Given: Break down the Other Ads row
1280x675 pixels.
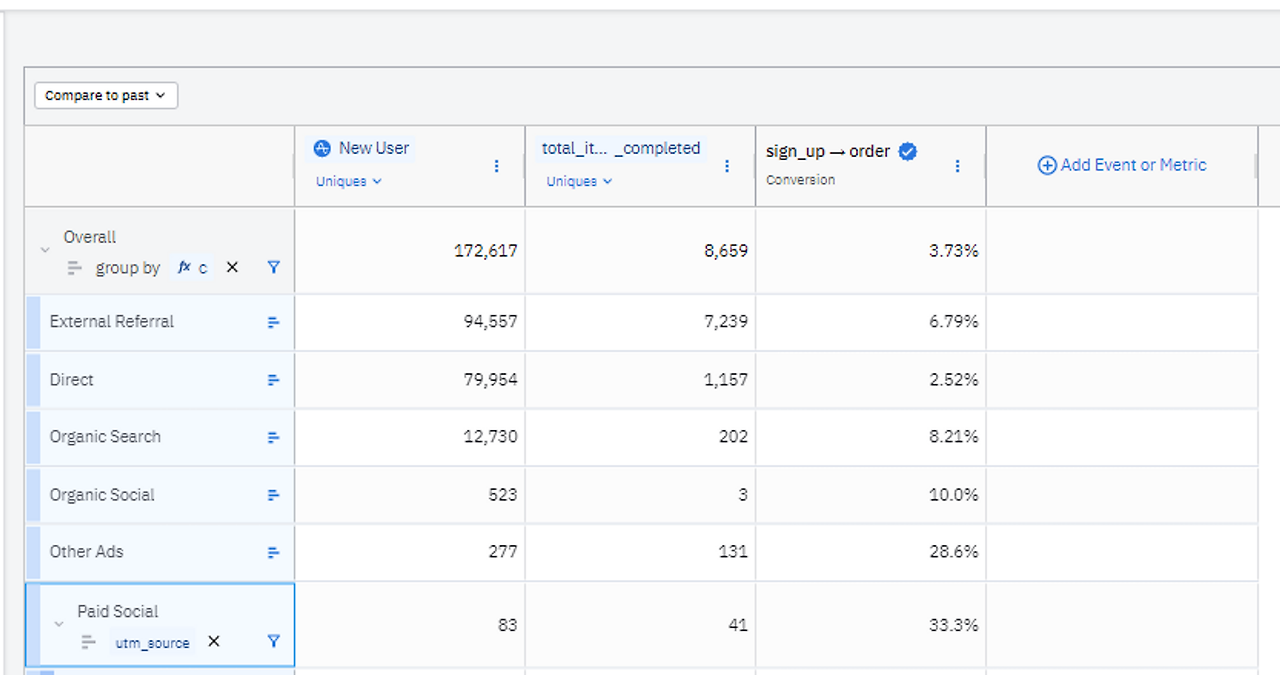Looking at the screenshot, I should [x=274, y=552].
